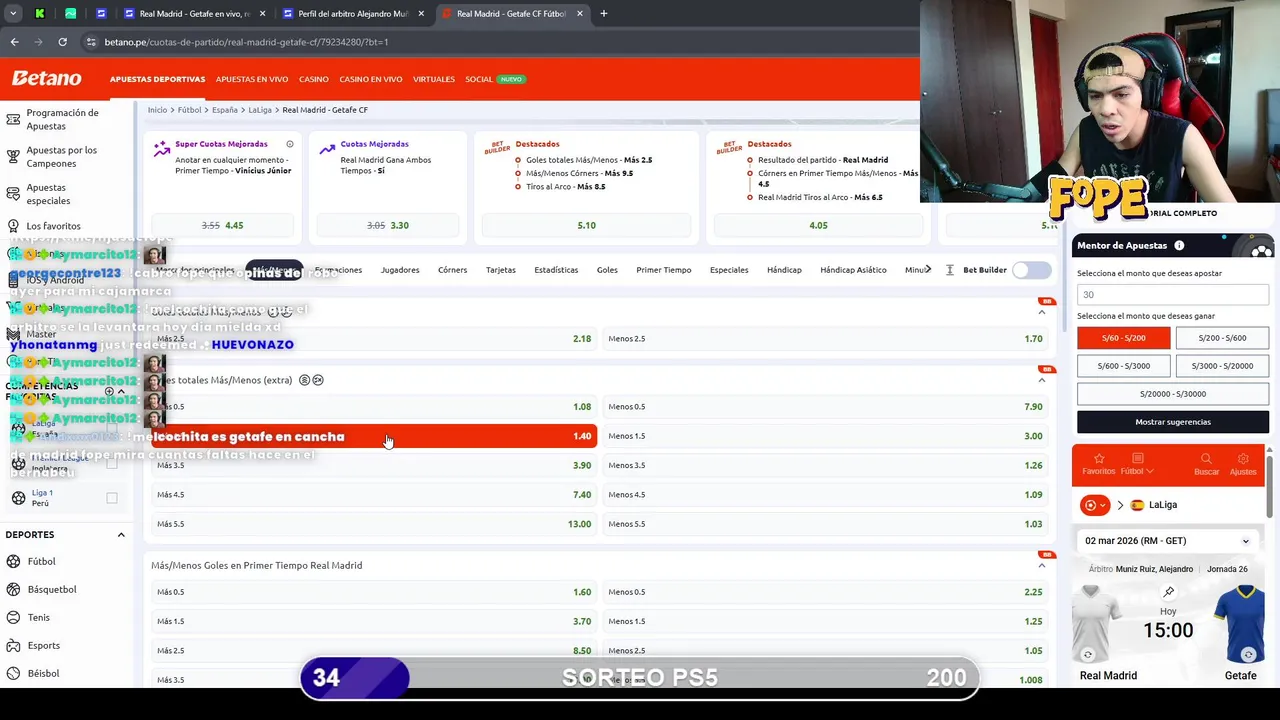The height and width of the screenshot is (720, 1280).
Task: Click refresh icon under Getafe jersey
Action: (x=1248, y=655)
